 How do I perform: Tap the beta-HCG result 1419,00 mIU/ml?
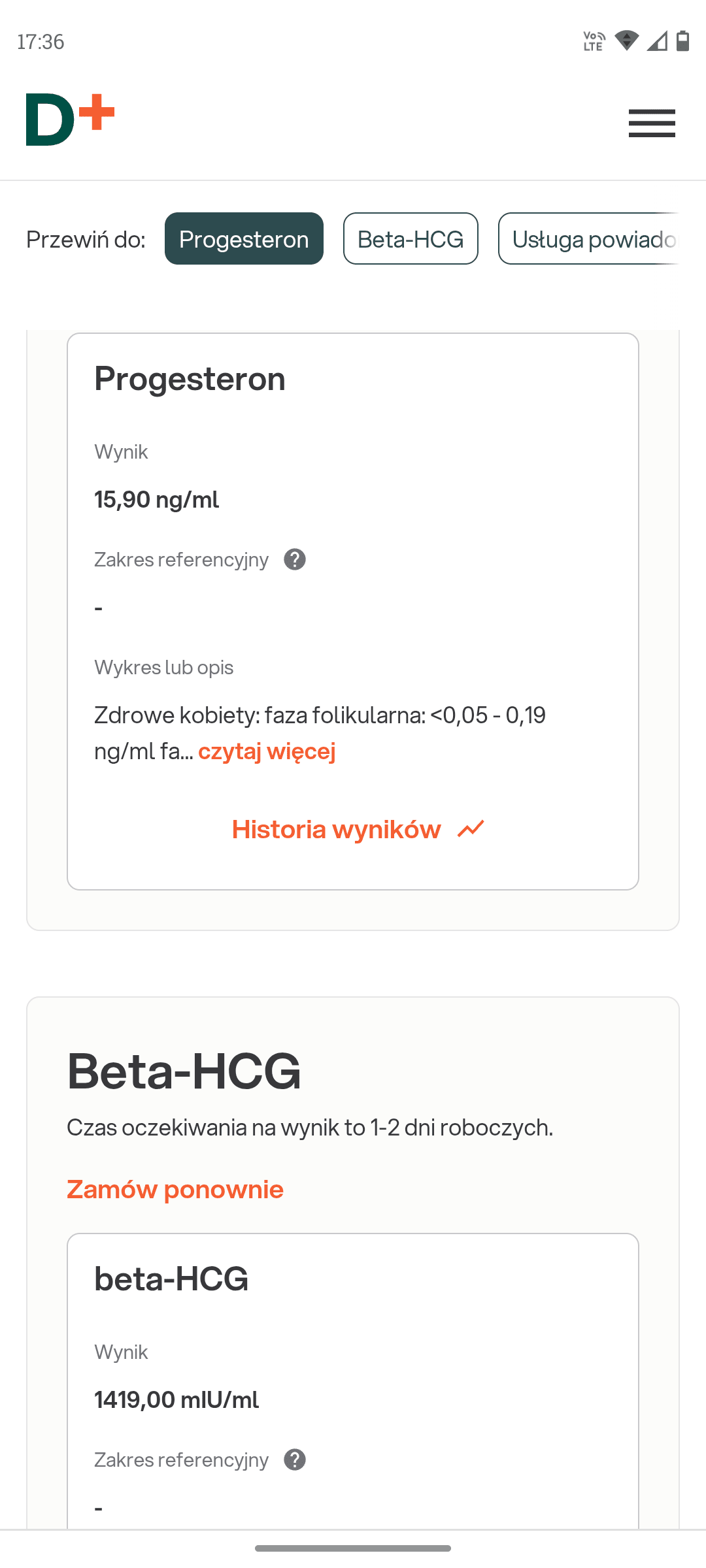point(176,1399)
